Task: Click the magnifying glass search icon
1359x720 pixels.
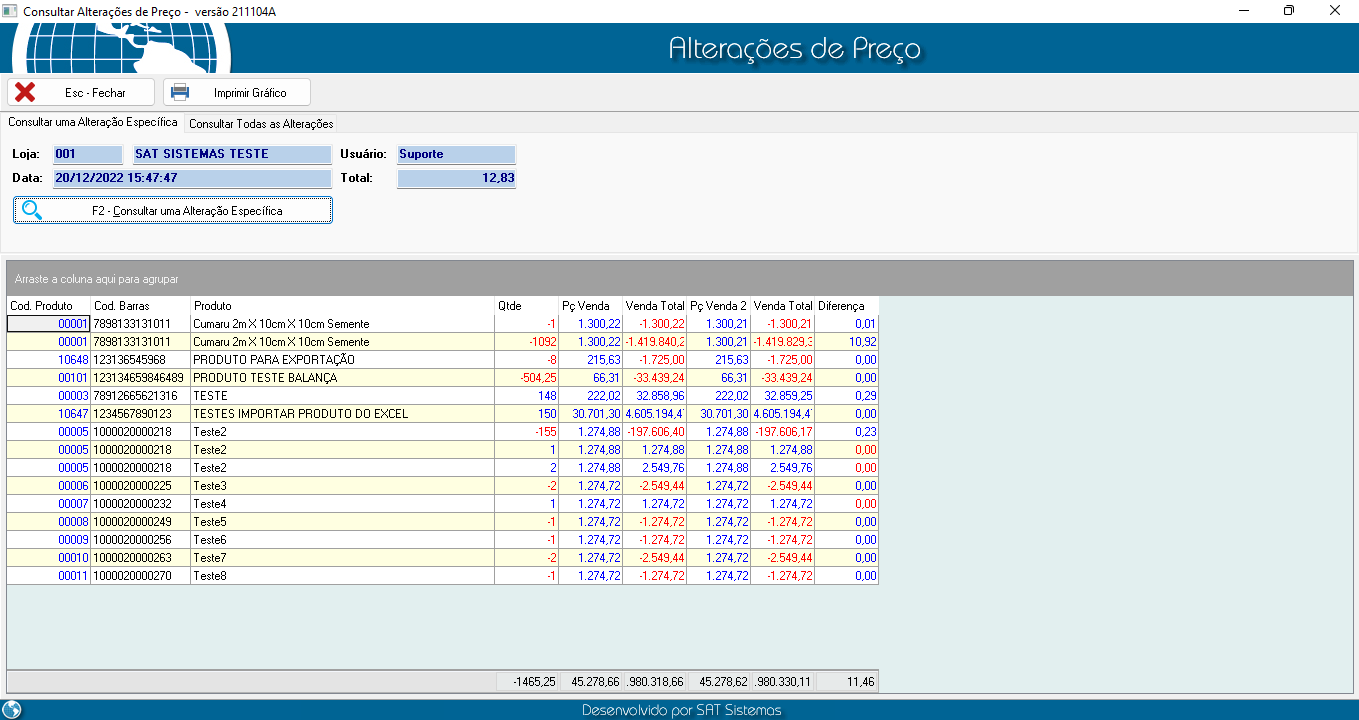Action: tap(32, 210)
